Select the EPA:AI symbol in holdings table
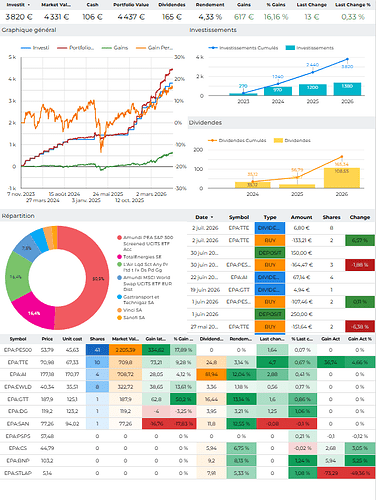The width and height of the screenshot is (376, 500). pos(18,375)
